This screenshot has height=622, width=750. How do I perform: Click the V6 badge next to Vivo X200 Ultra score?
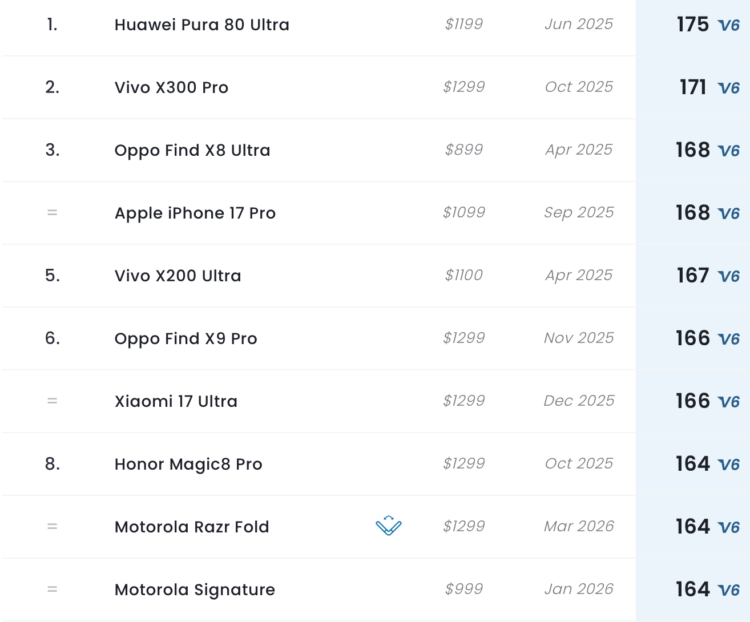[729, 277]
